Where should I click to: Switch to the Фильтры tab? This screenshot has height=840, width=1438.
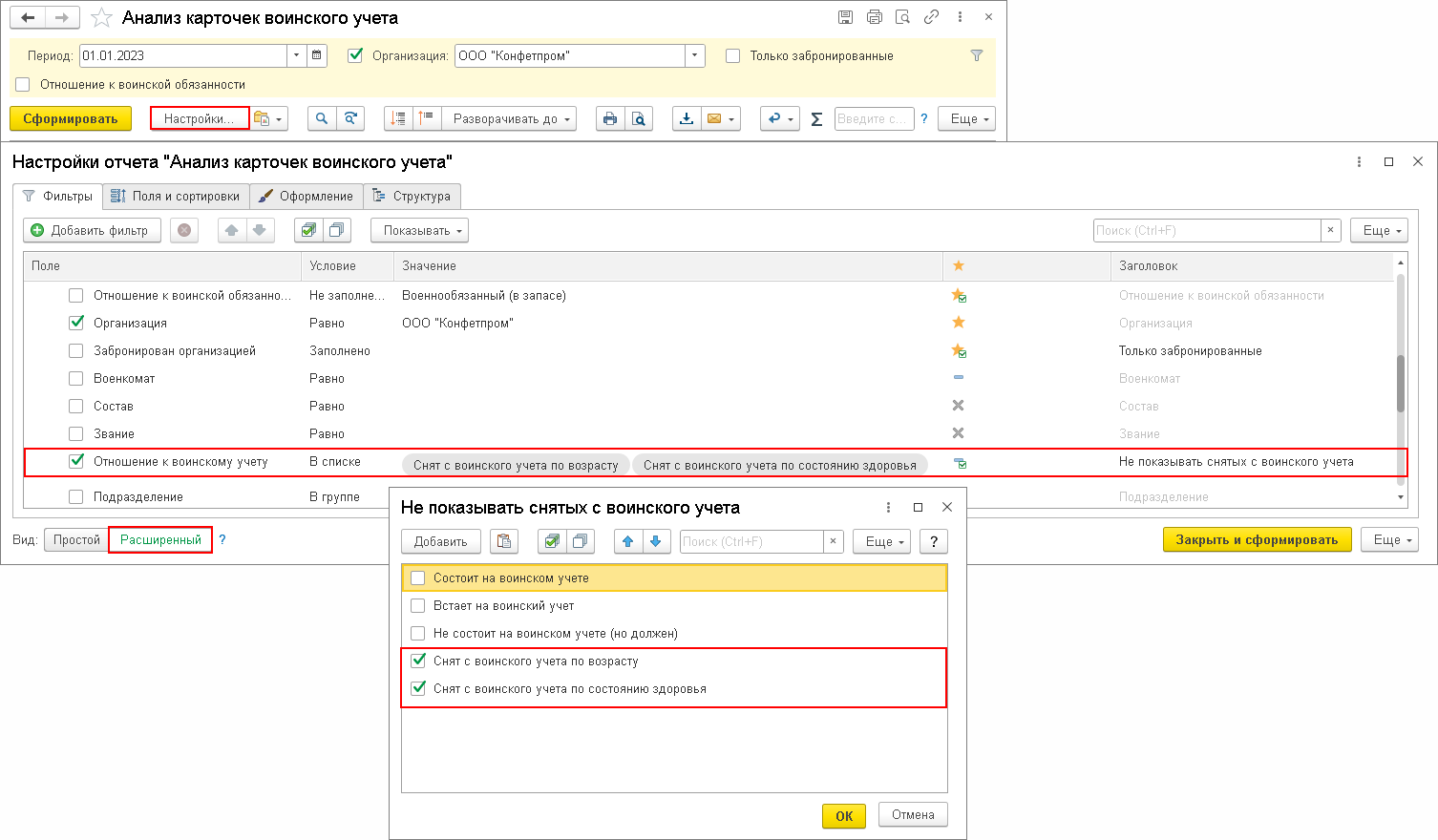pos(58,196)
